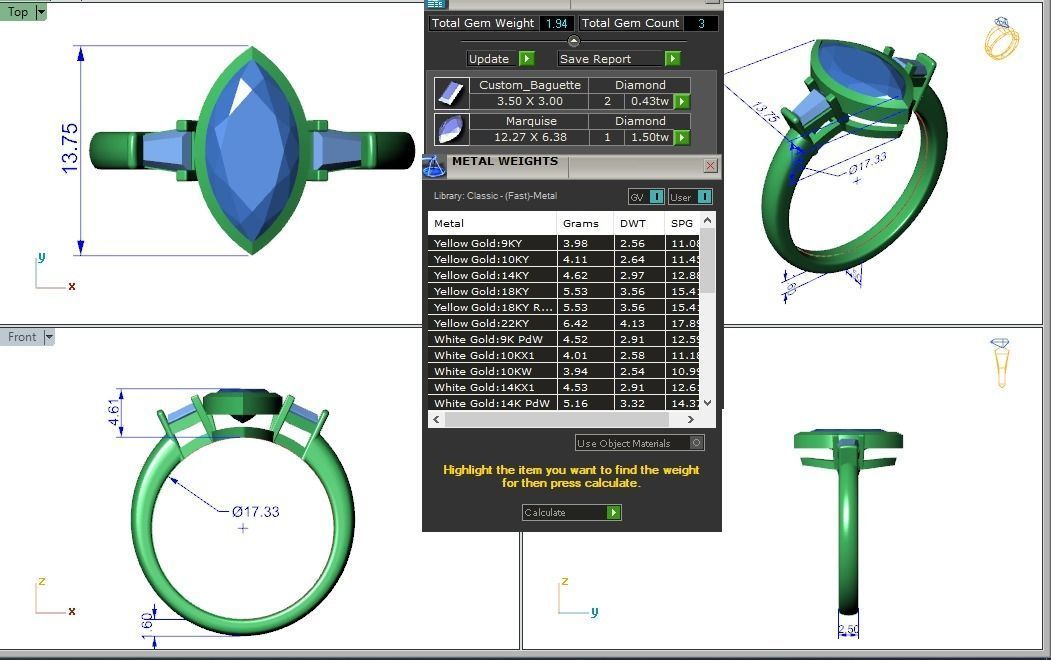Close the Metal Weights panel
Screen dimensions: 1051x660
[710, 166]
